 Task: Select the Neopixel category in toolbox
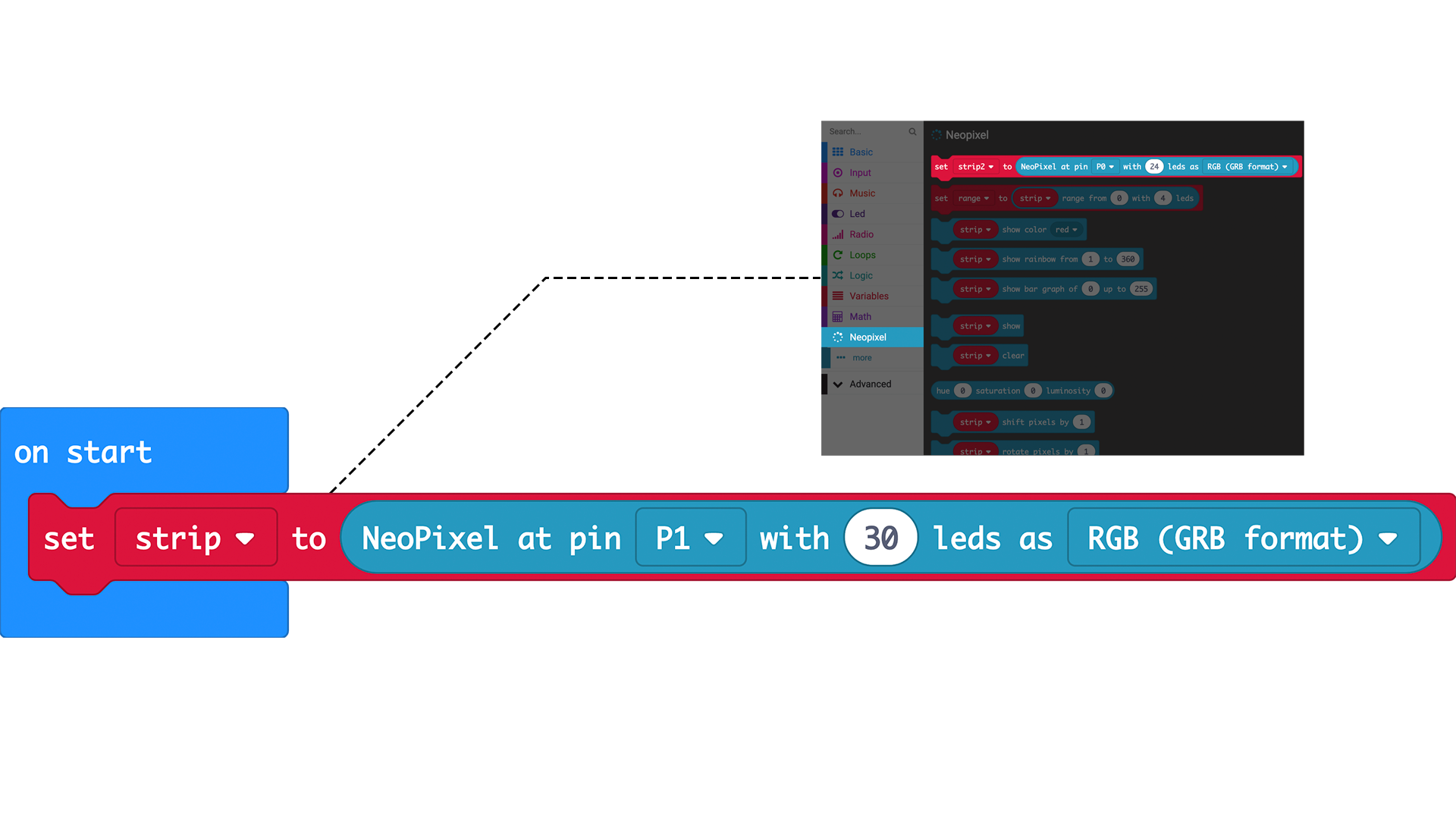[x=868, y=337]
